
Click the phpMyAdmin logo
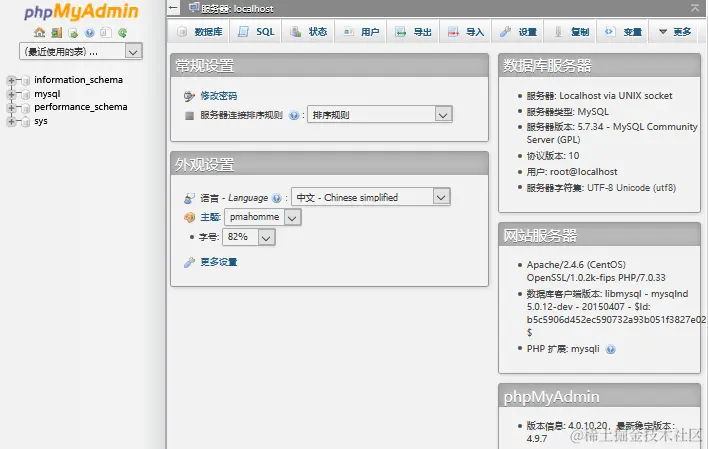[81, 12]
